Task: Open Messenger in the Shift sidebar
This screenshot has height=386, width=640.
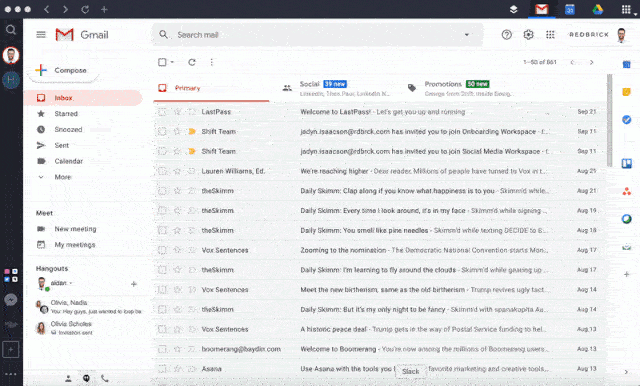Action: pyautogui.click(x=11, y=300)
